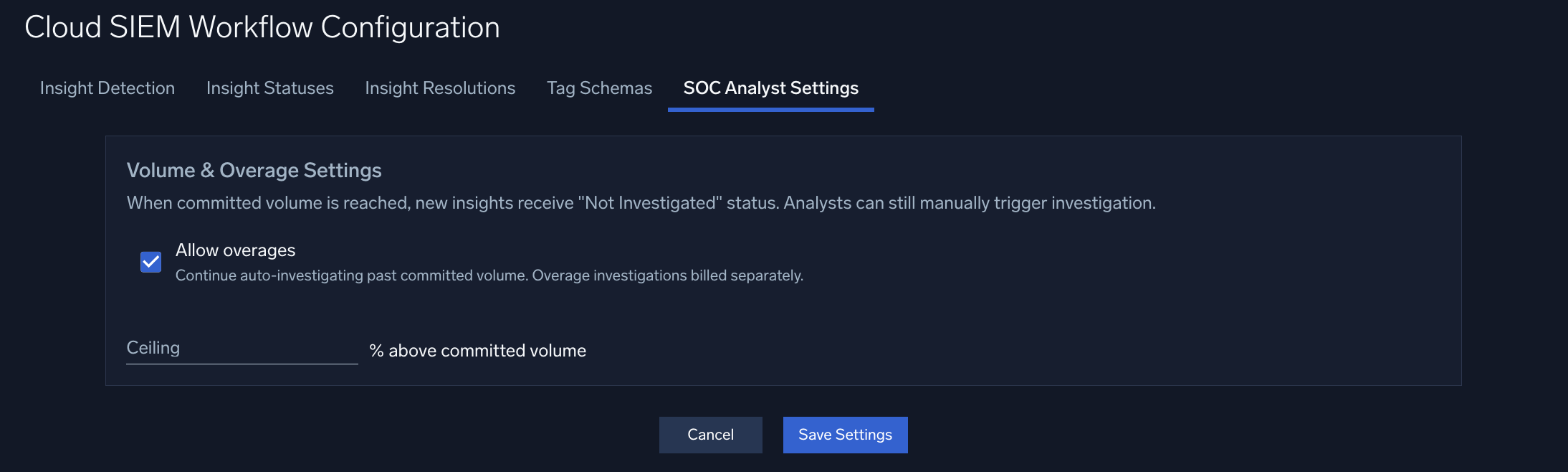Click the '% above committed volume' label
1568x472 pixels.
tap(478, 351)
